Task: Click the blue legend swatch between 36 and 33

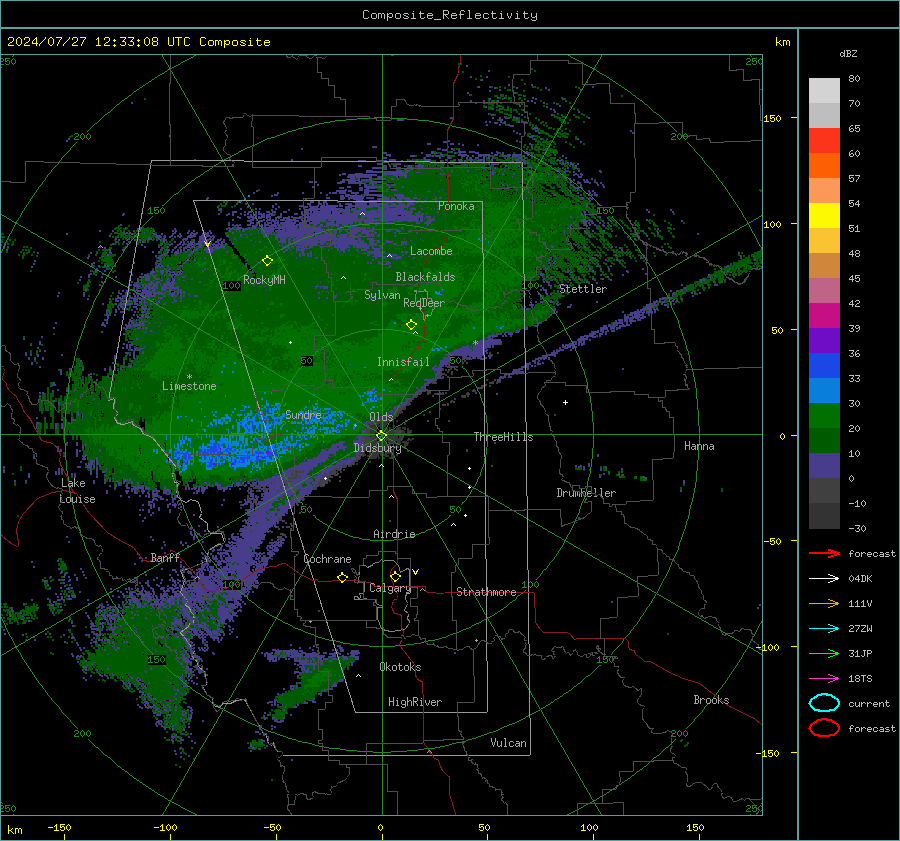Action: pos(824,366)
